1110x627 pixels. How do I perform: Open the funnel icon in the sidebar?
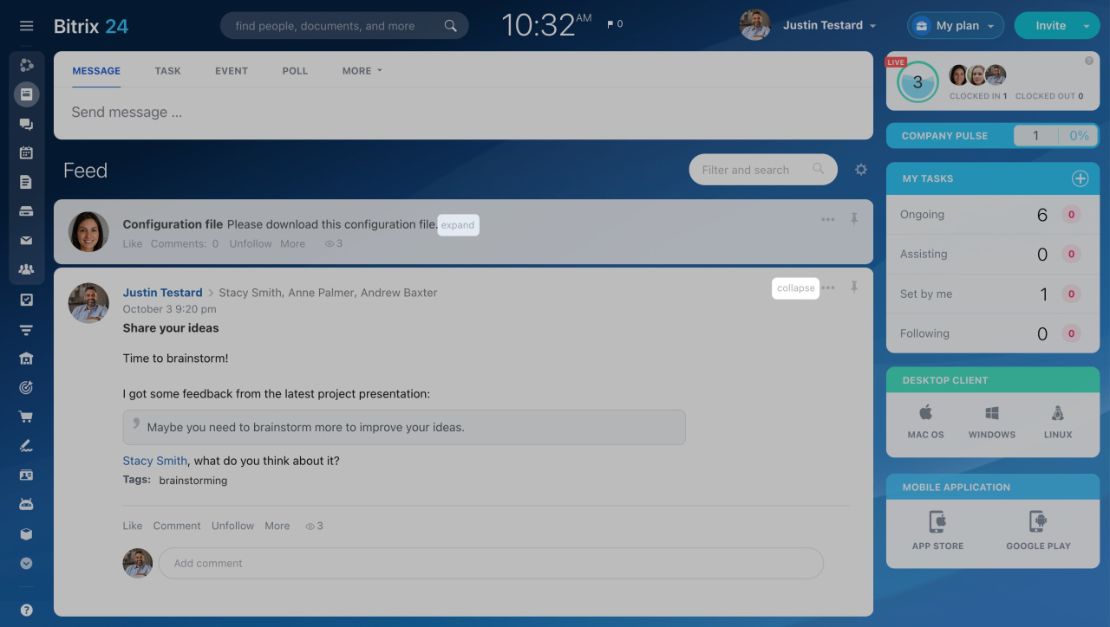pos(26,330)
